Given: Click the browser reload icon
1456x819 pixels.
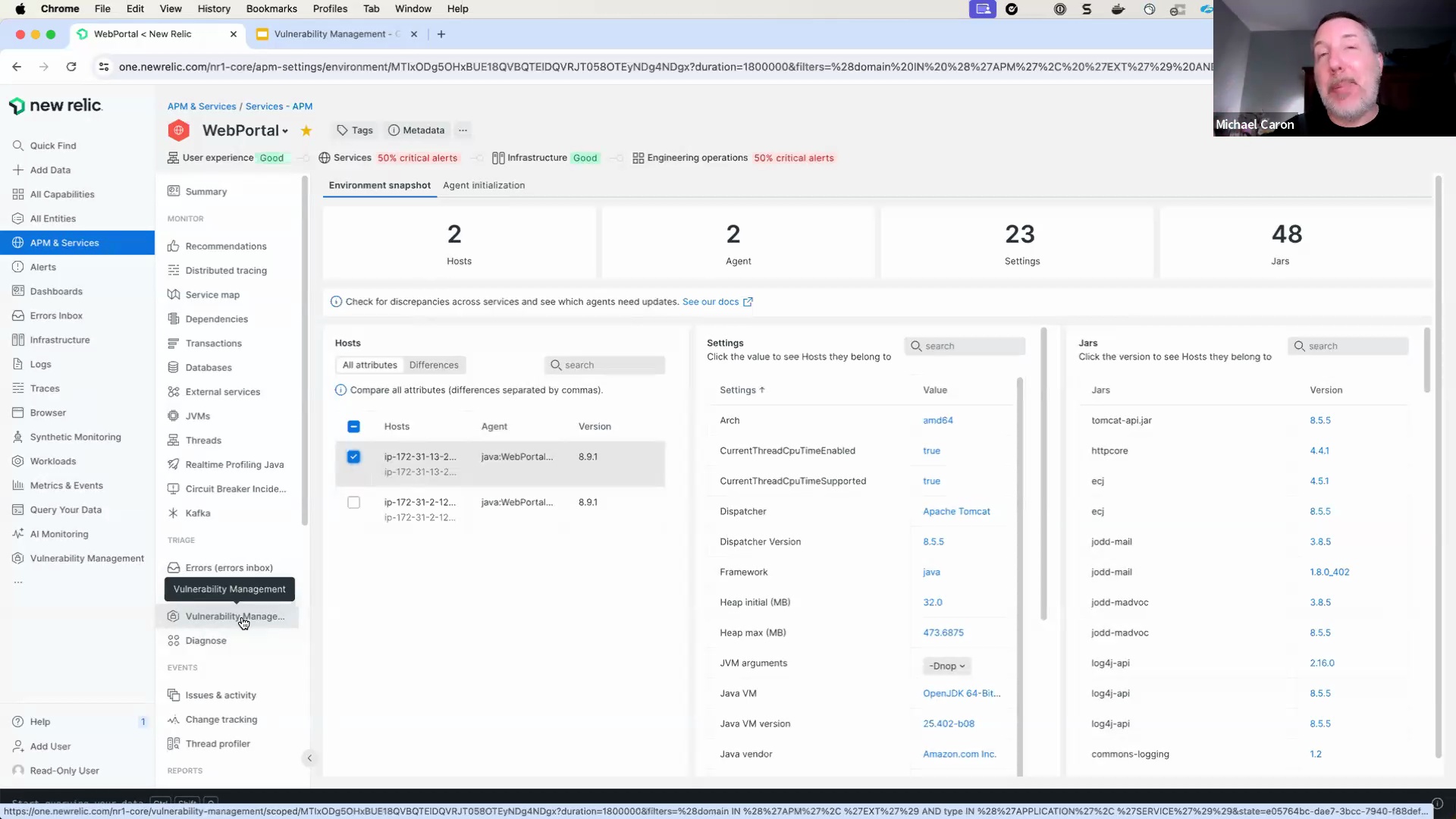Looking at the screenshot, I should 71,67.
